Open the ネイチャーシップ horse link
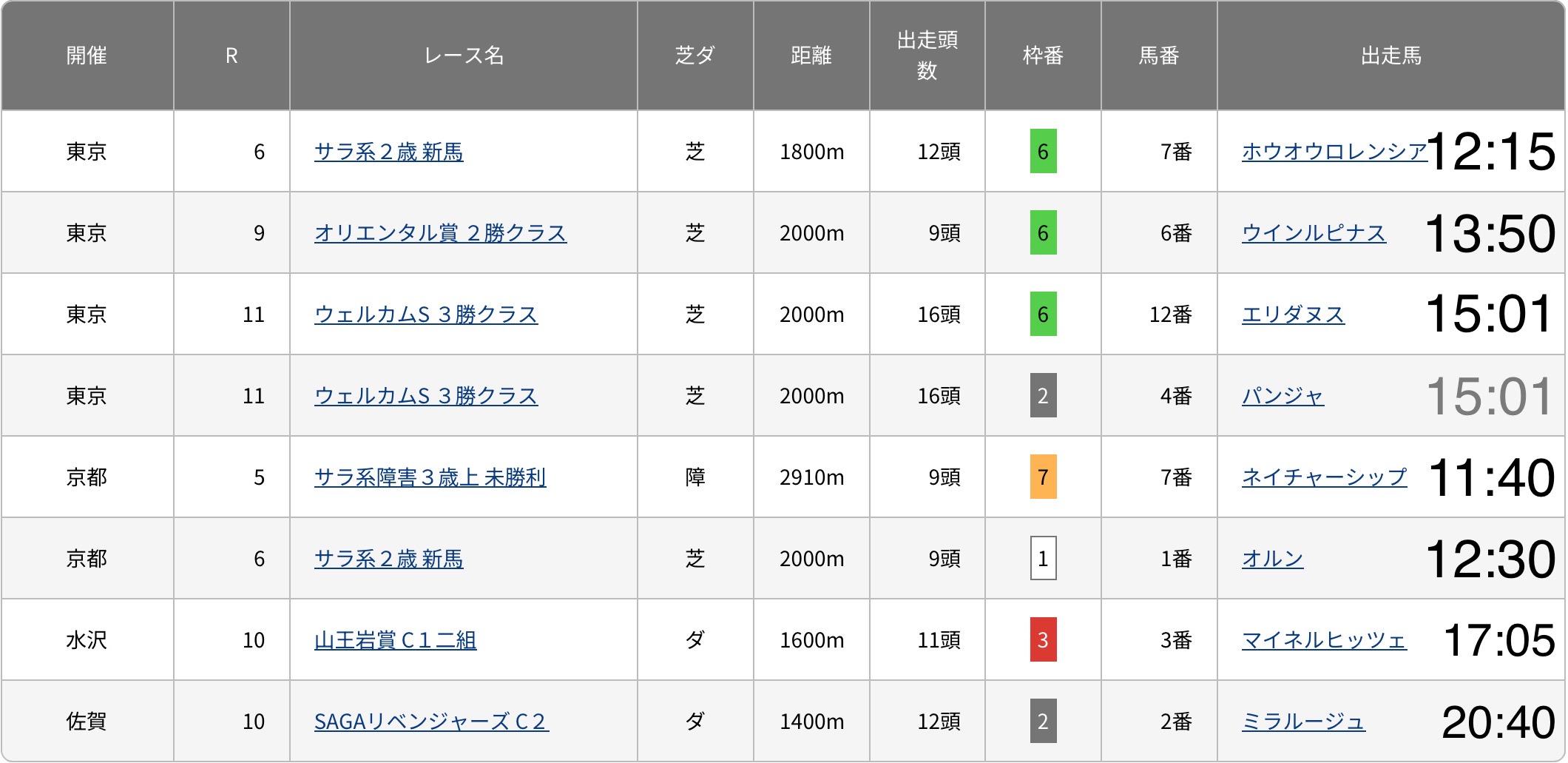Screen dimensions: 1568x763 click(1323, 477)
